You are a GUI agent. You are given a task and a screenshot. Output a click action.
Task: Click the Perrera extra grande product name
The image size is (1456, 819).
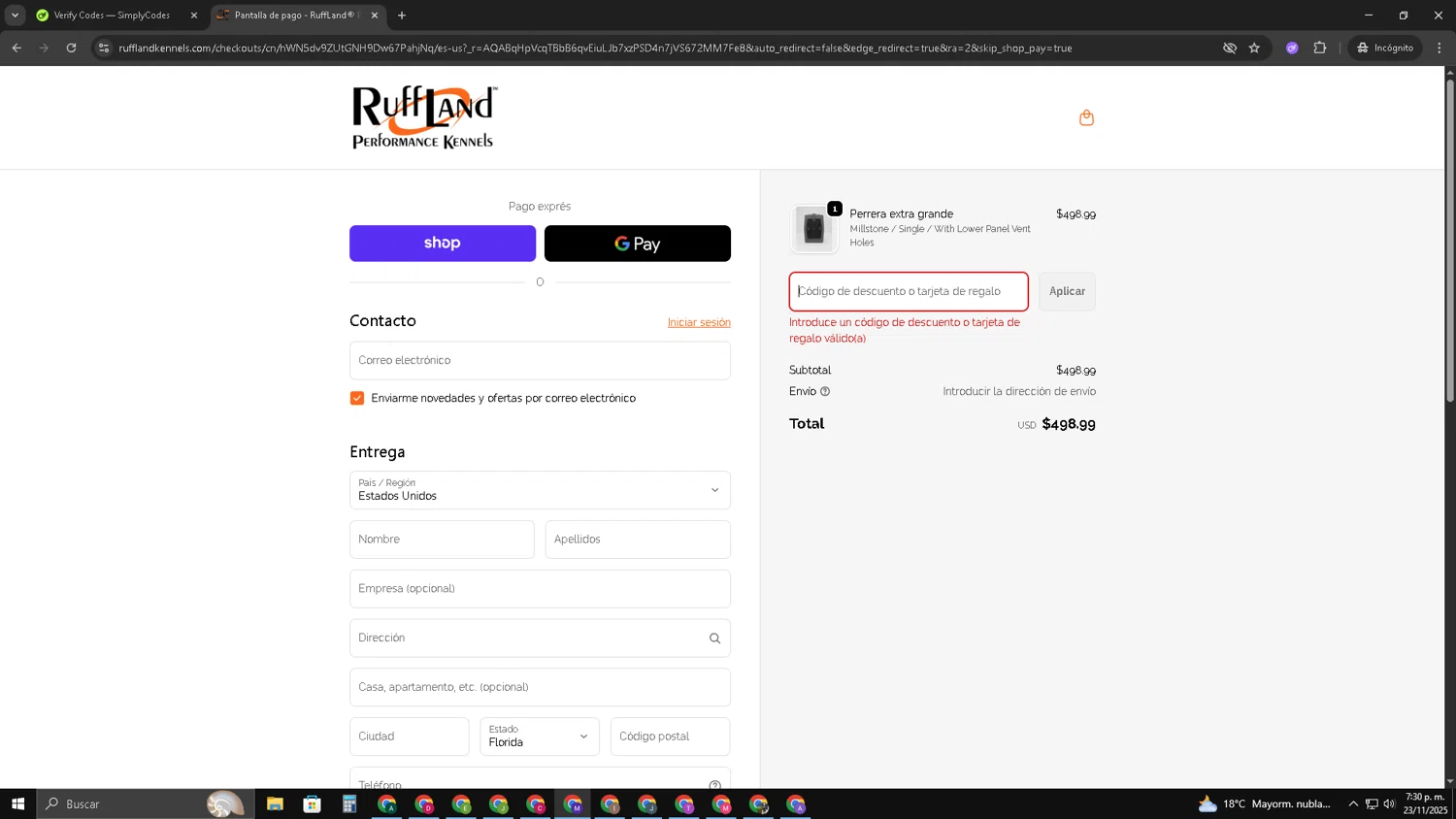(902, 213)
